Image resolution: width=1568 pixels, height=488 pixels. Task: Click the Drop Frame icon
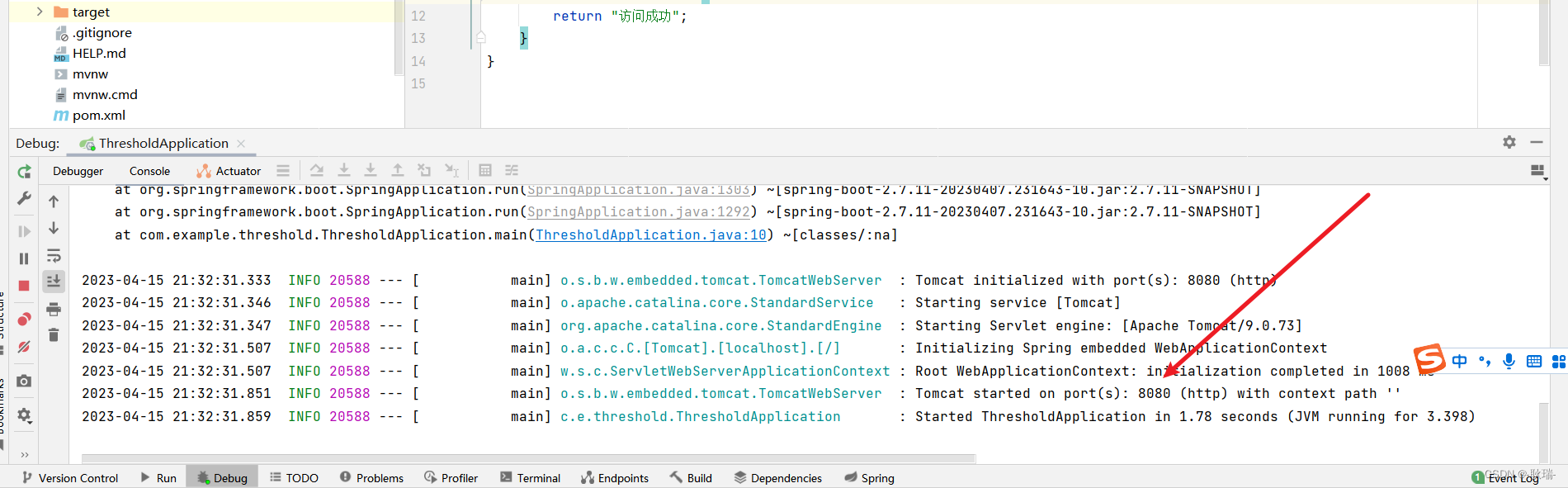pos(424,170)
